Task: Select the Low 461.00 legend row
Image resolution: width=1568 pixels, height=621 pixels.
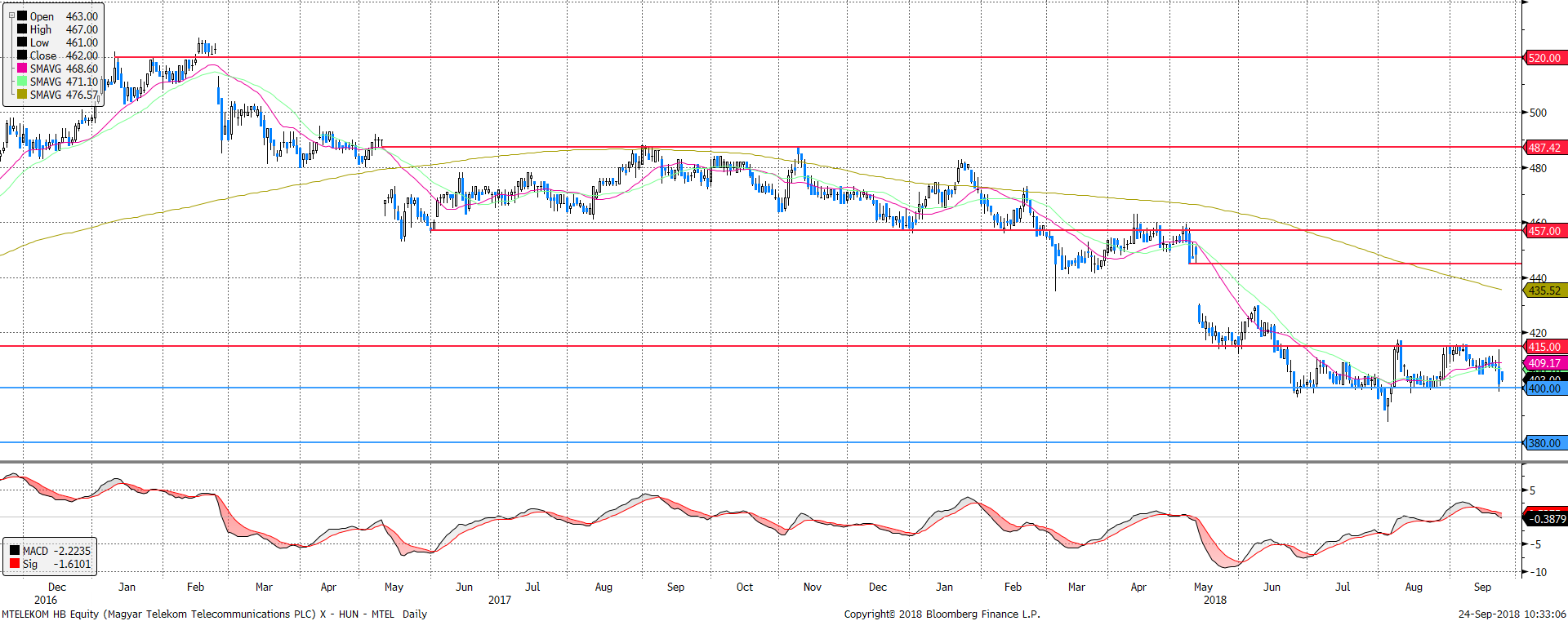Action: 57,42
